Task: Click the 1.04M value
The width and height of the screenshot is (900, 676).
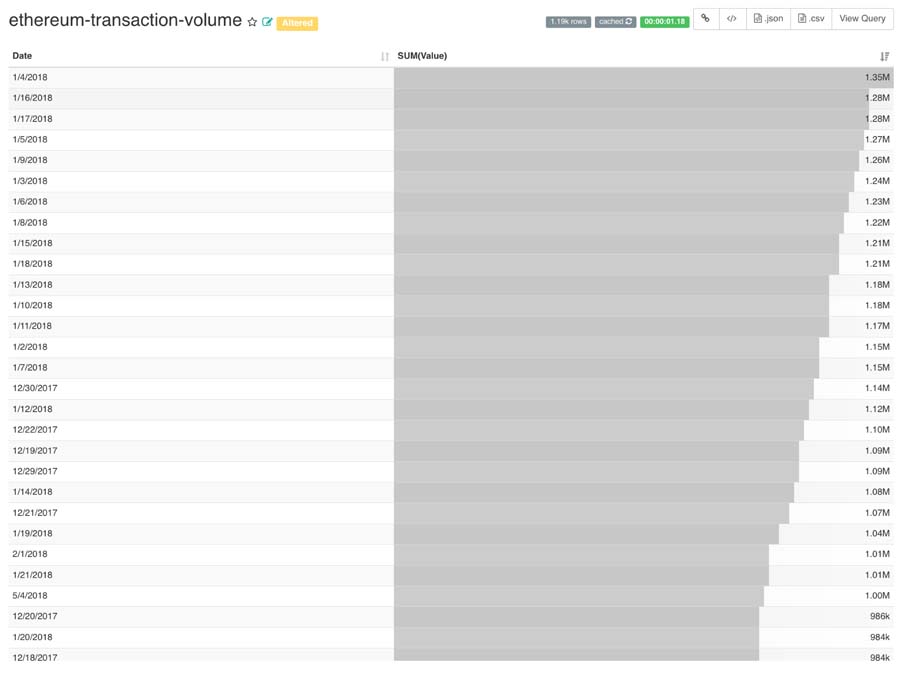Action: [x=877, y=534]
